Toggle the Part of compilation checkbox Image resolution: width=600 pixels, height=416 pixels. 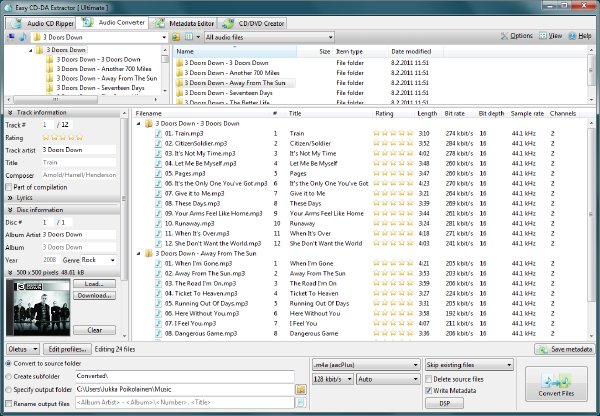point(8,187)
